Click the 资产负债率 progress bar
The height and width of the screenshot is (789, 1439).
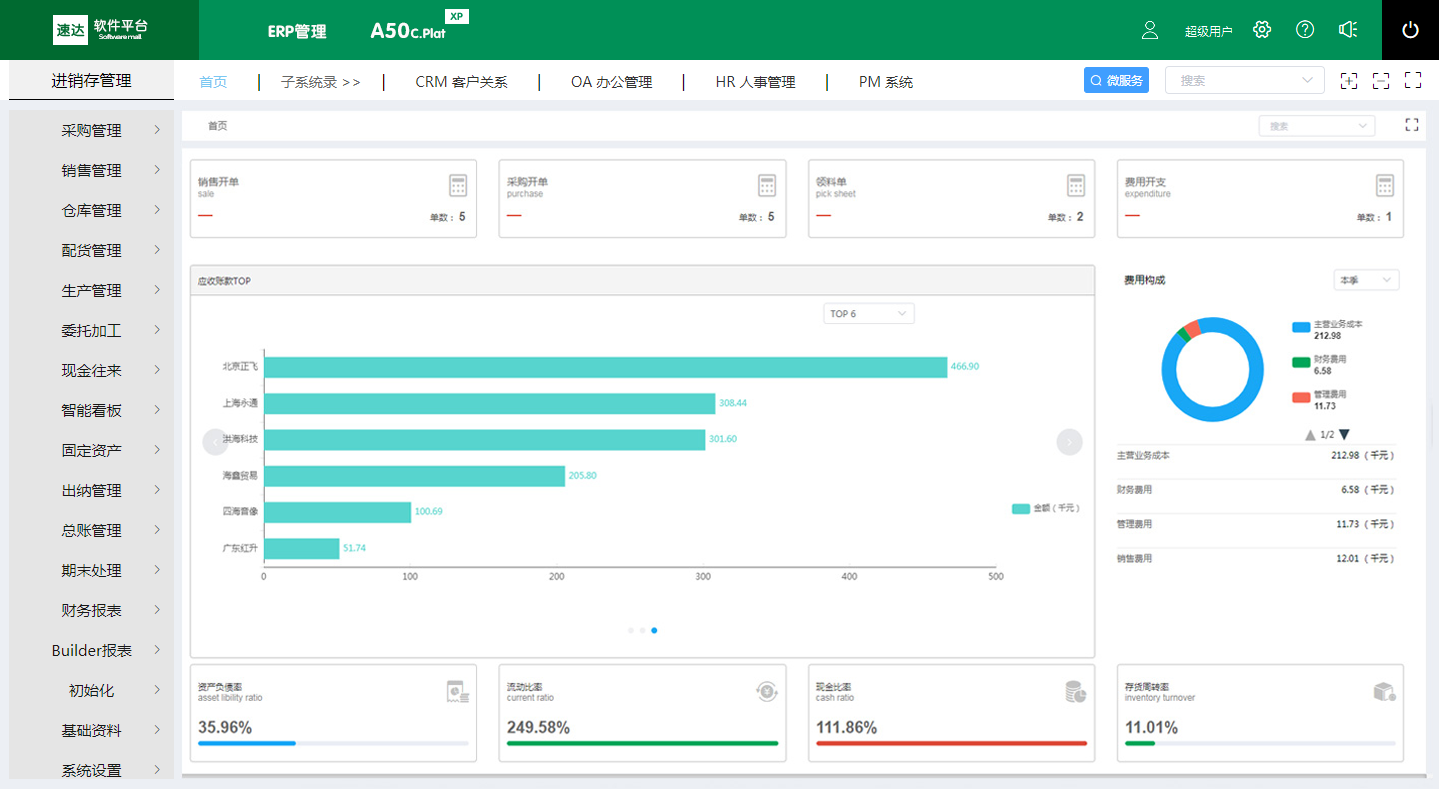point(333,743)
